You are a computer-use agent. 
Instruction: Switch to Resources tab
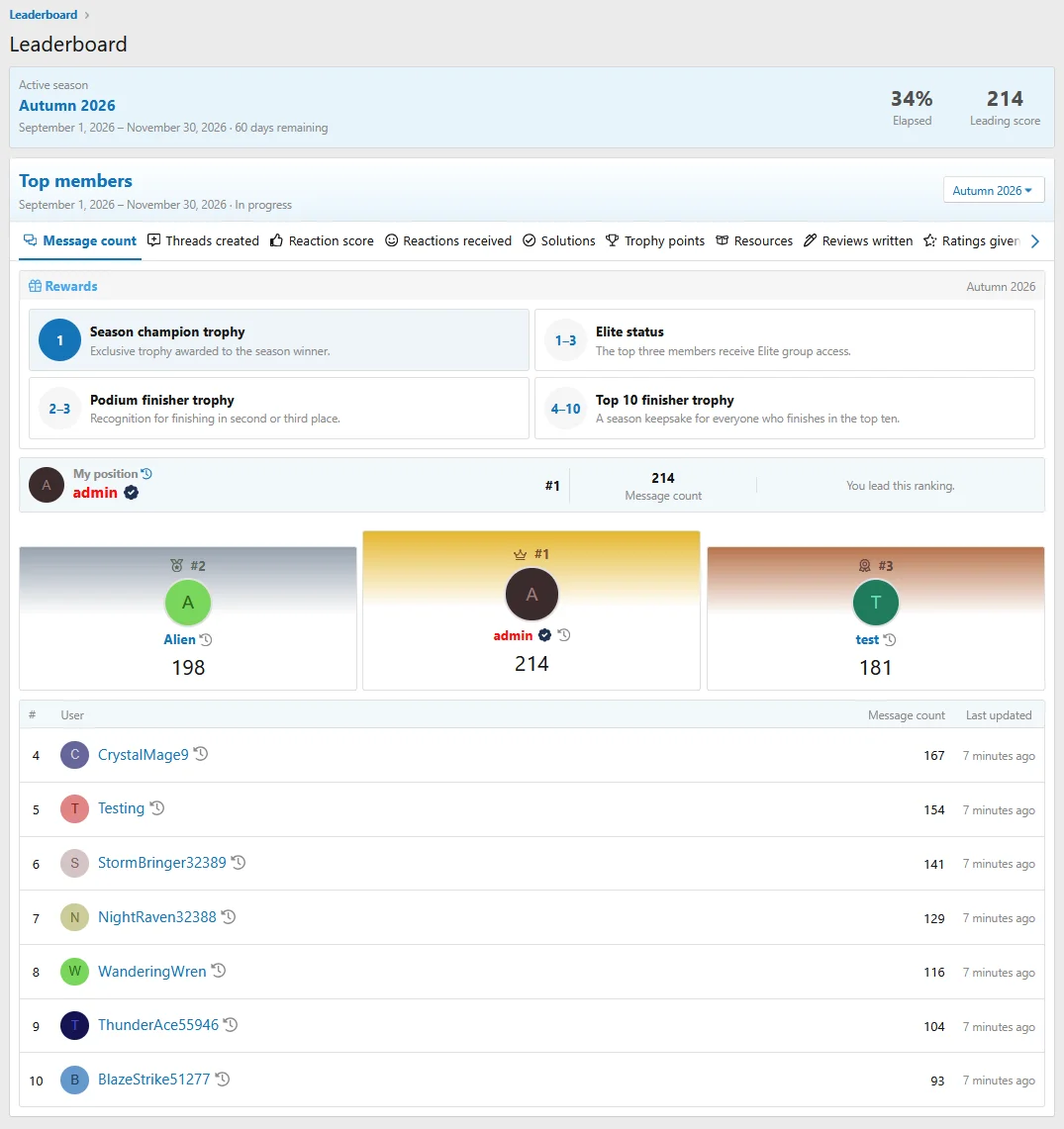(x=754, y=240)
